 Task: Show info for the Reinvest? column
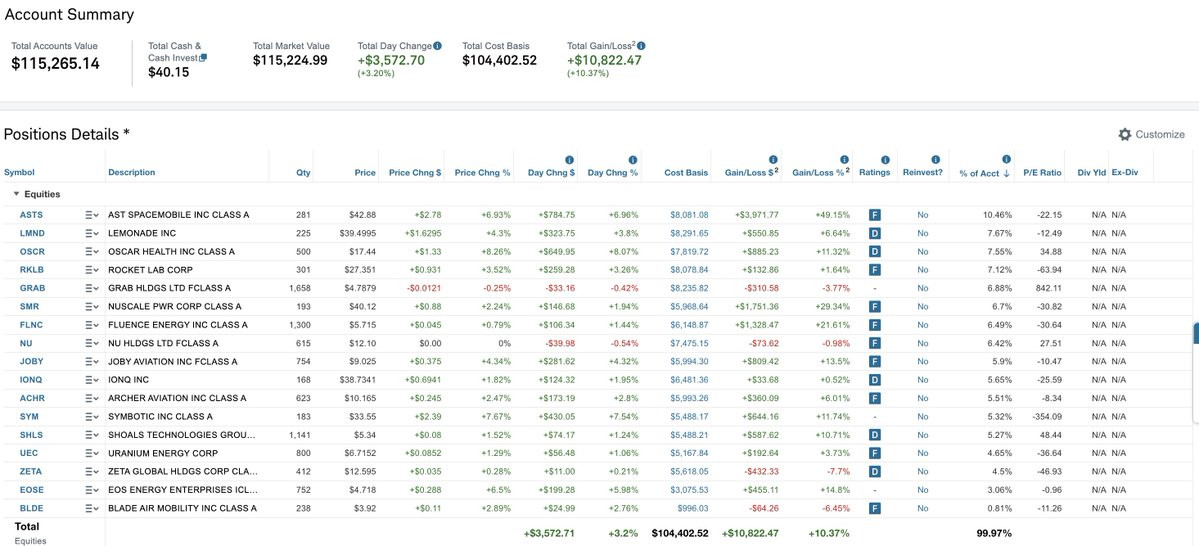point(935,160)
